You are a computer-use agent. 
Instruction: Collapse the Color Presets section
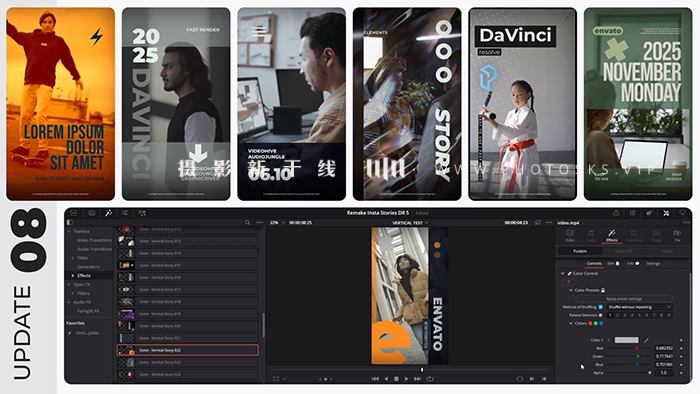571,290
